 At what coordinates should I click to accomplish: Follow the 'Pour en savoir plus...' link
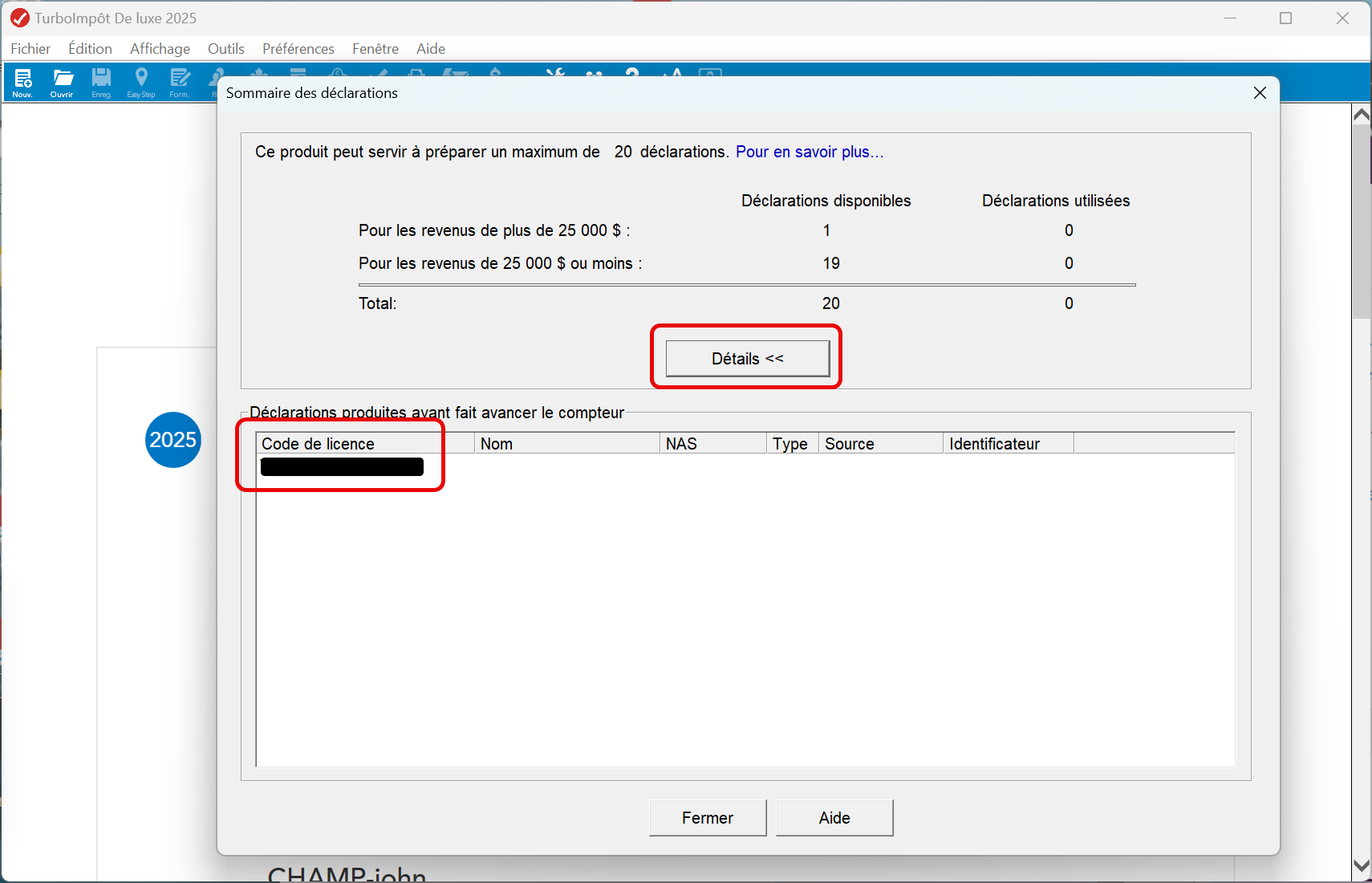[x=810, y=152]
